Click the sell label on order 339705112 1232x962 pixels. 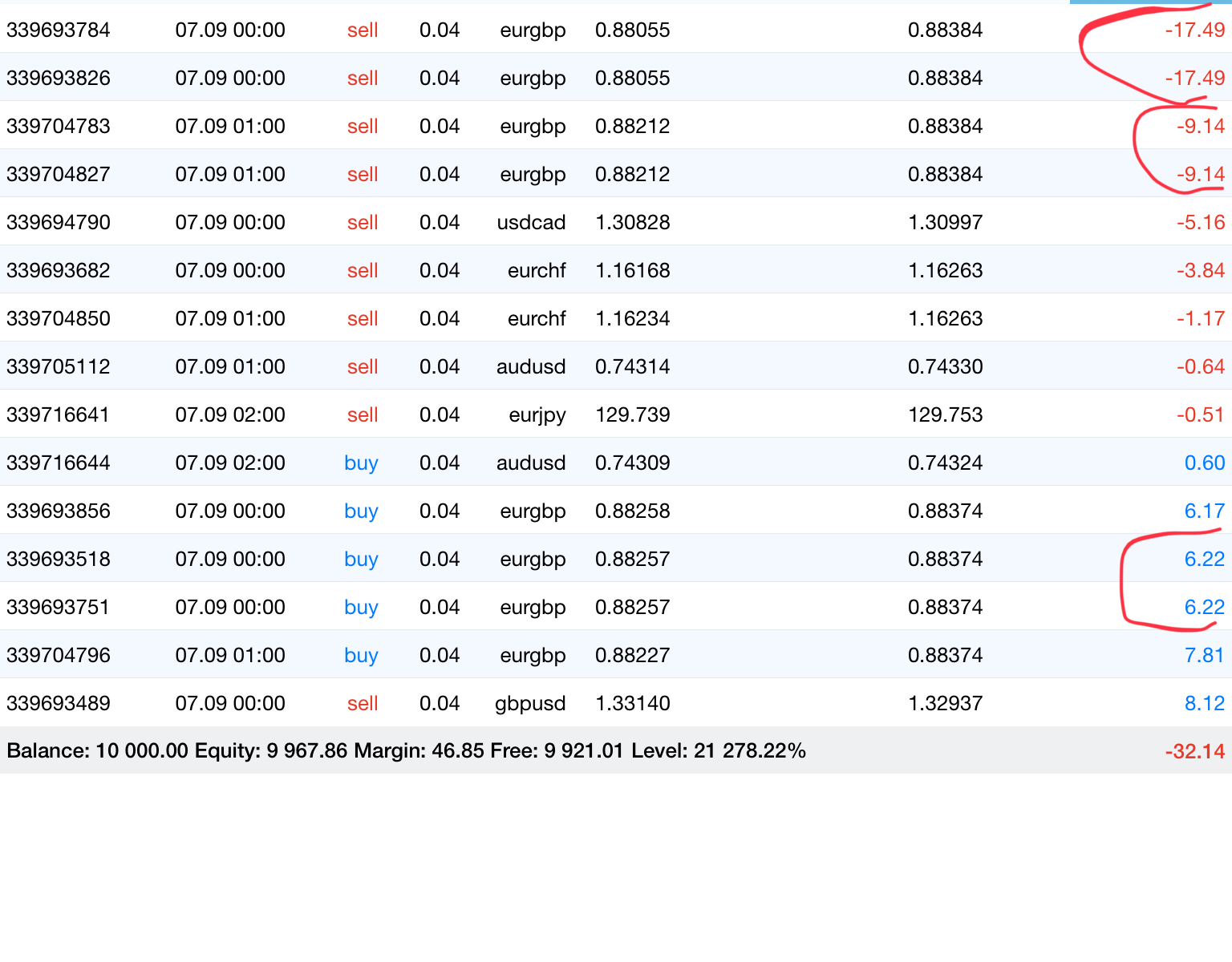pyautogui.click(x=363, y=367)
